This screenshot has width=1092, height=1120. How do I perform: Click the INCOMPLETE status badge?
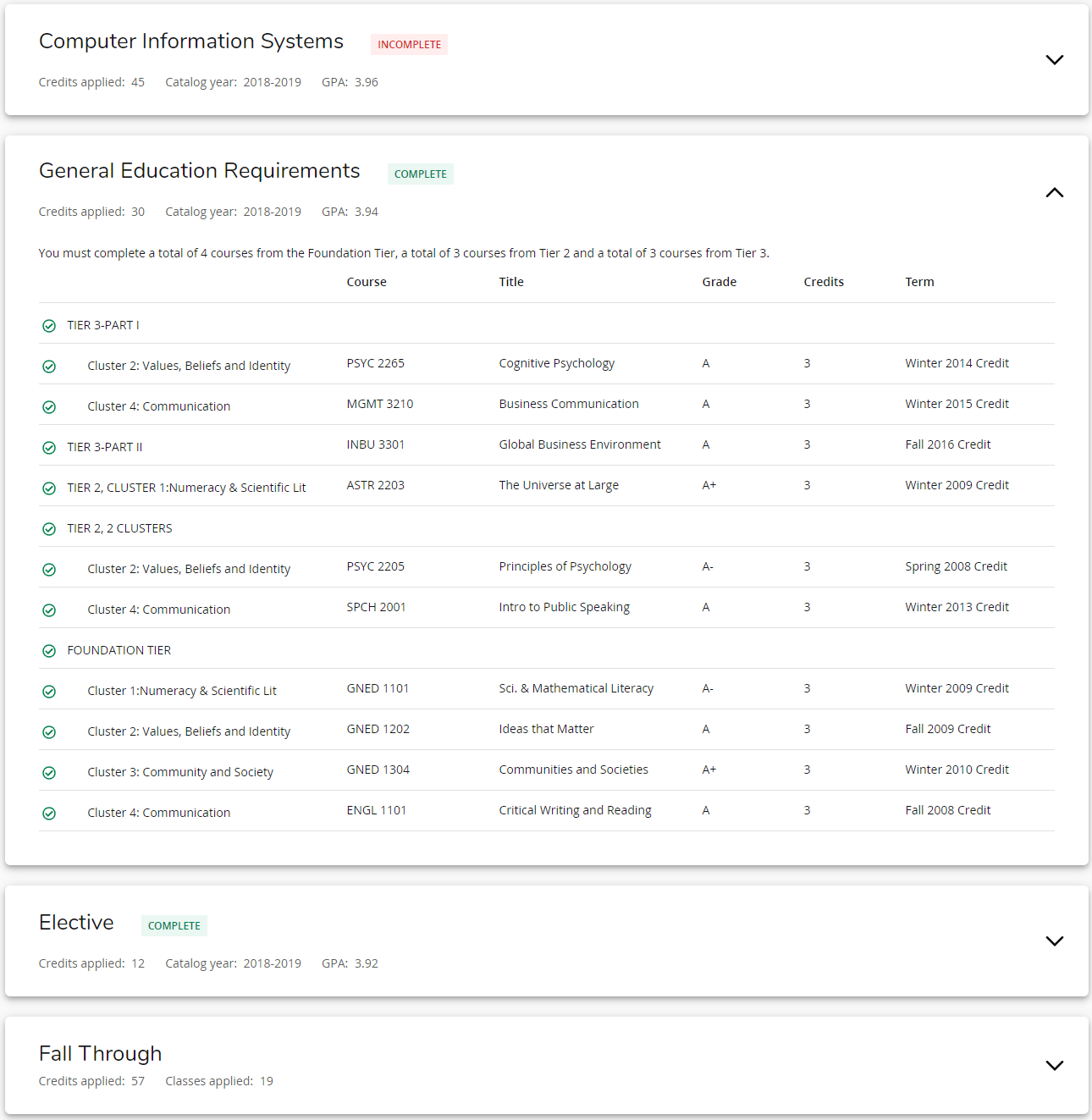coord(409,45)
